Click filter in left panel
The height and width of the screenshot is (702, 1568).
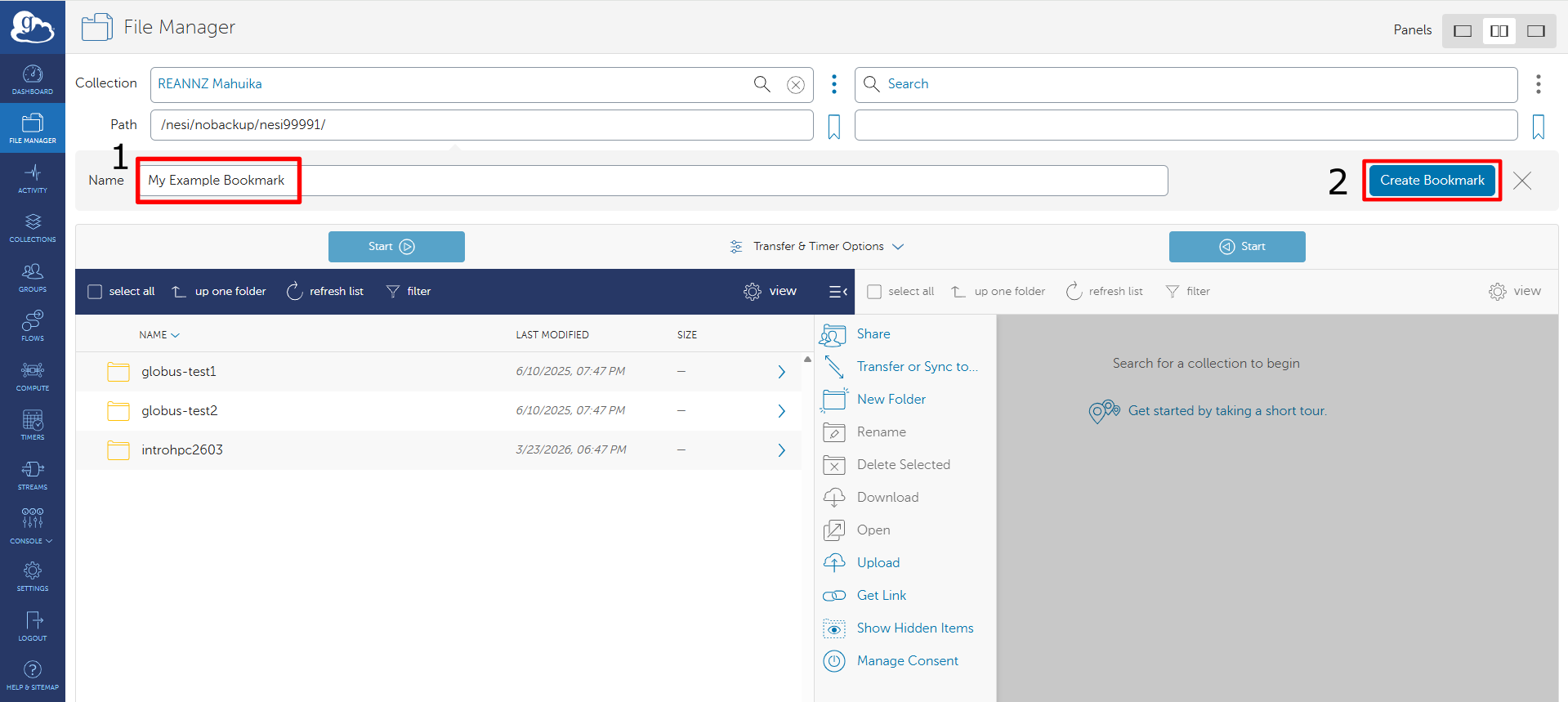(409, 292)
